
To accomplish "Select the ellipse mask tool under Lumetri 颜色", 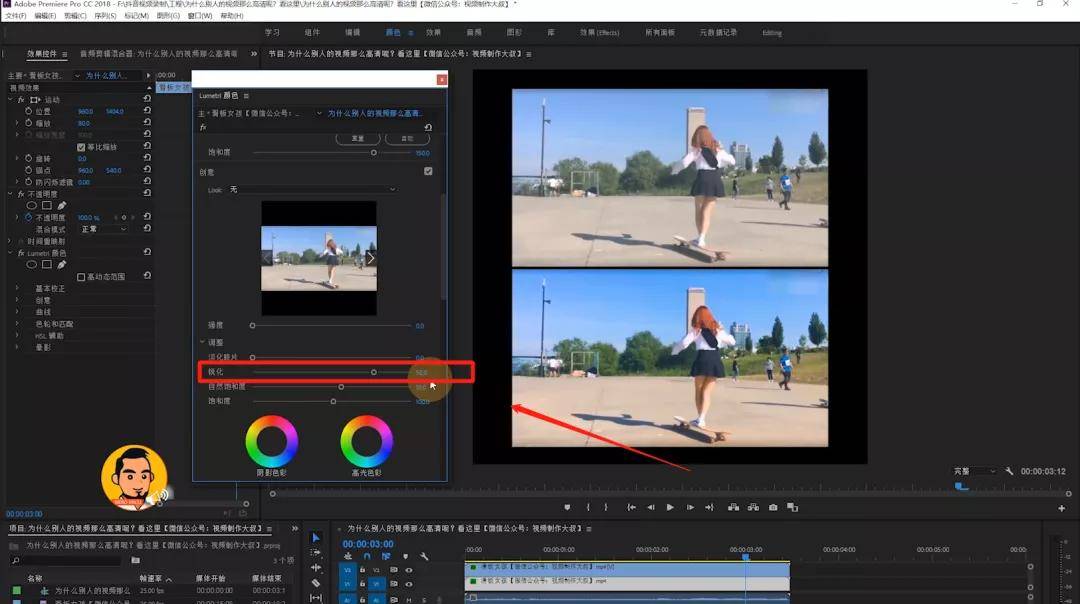I will click(32, 264).
